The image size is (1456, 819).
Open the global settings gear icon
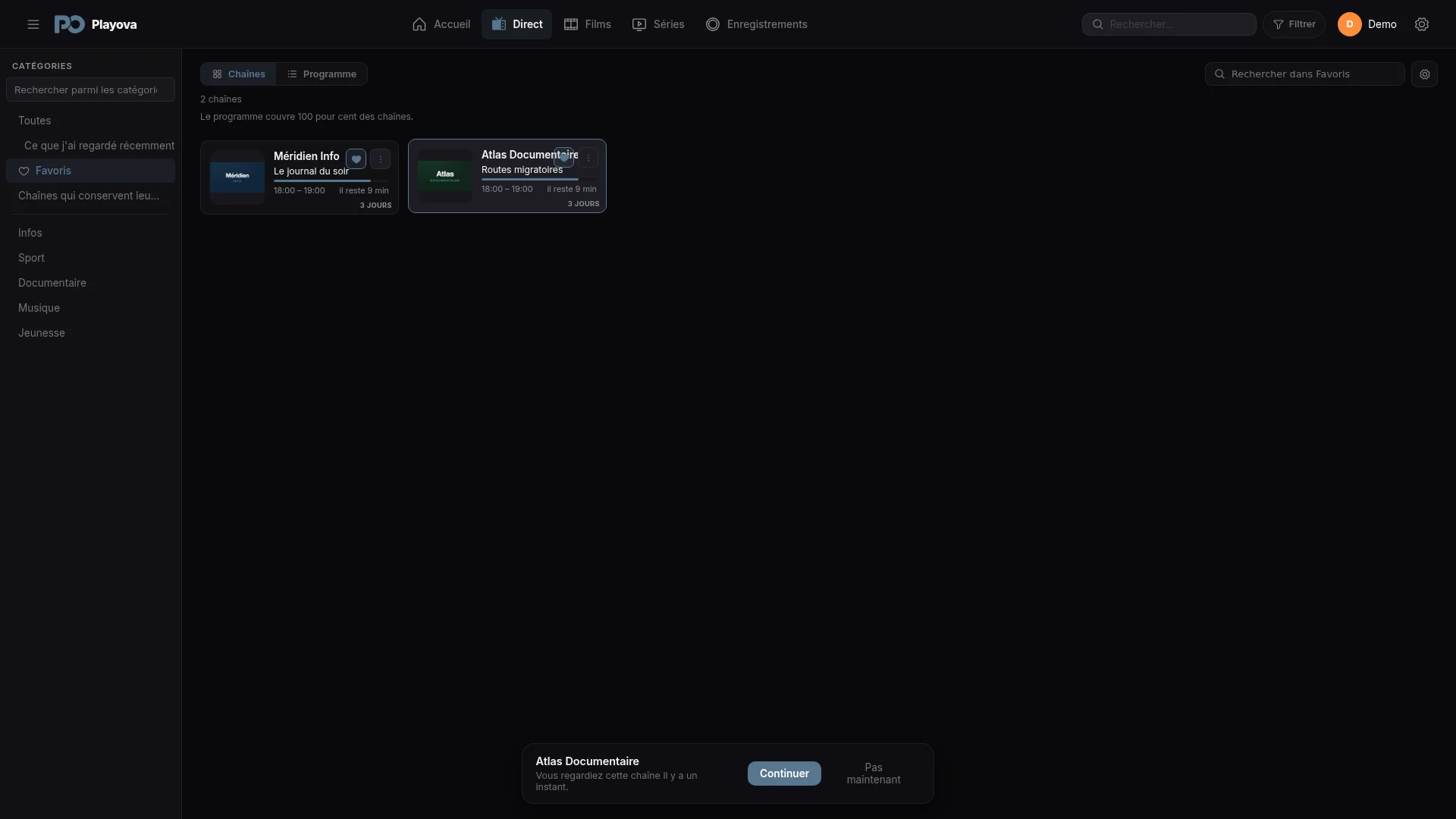[x=1422, y=24]
